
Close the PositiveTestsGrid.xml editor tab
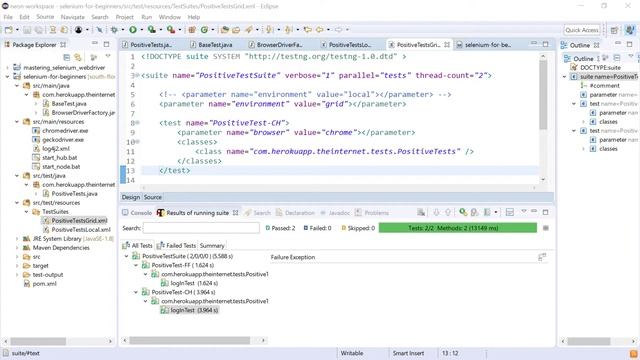[x=447, y=44]
